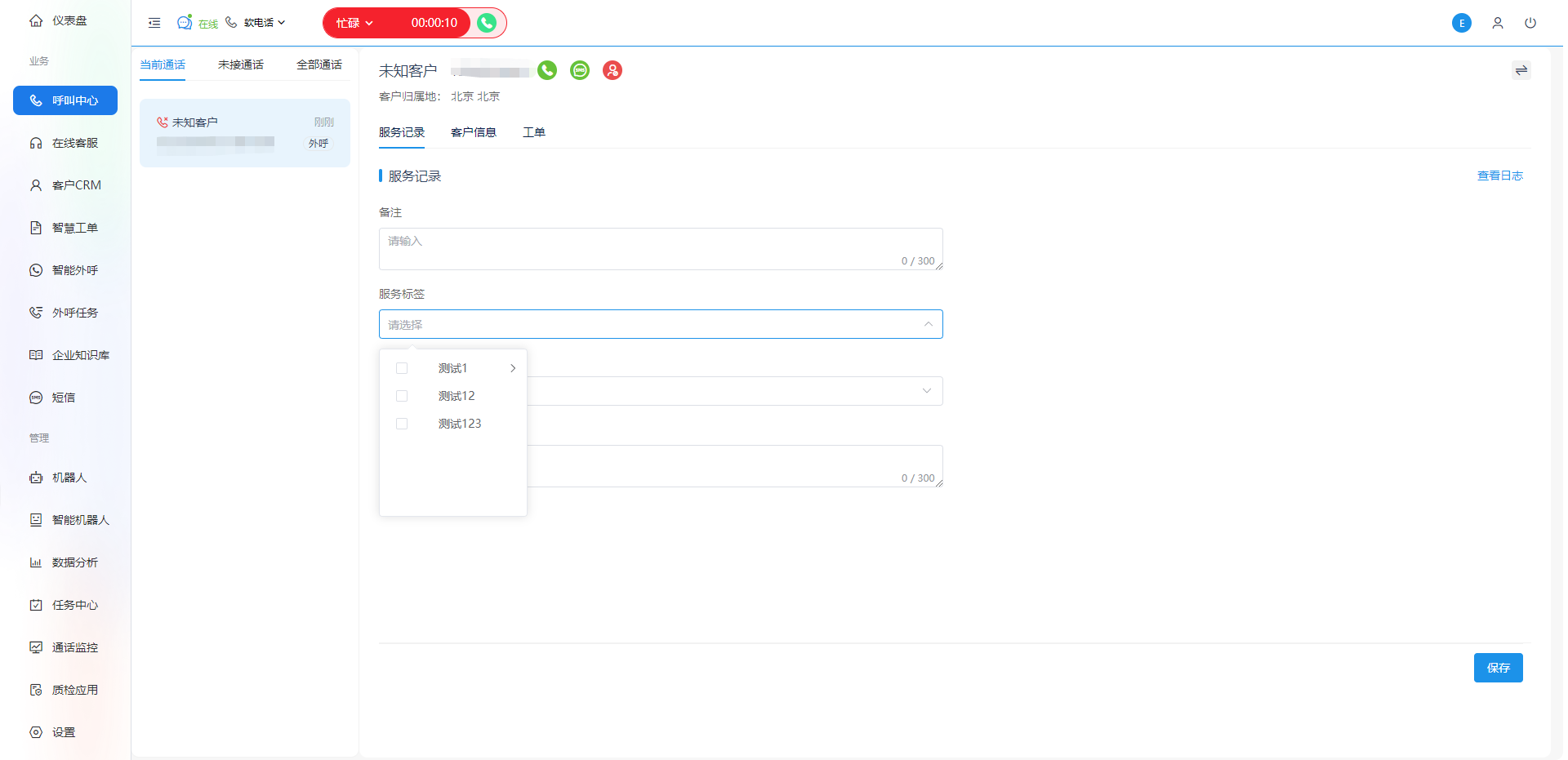Switch to 服务记录 tab
This screenshot has height=760, width=1568.
pyautogui.click(x=402, y=132)
